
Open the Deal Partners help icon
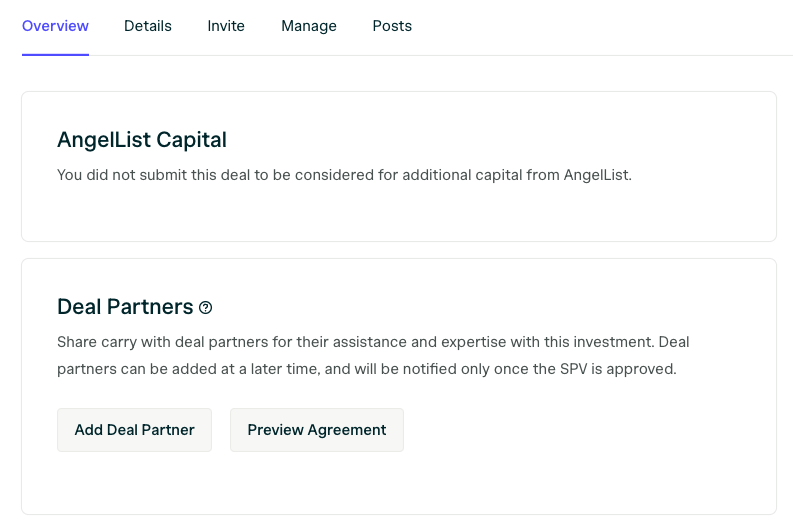[x=205, y=307]
